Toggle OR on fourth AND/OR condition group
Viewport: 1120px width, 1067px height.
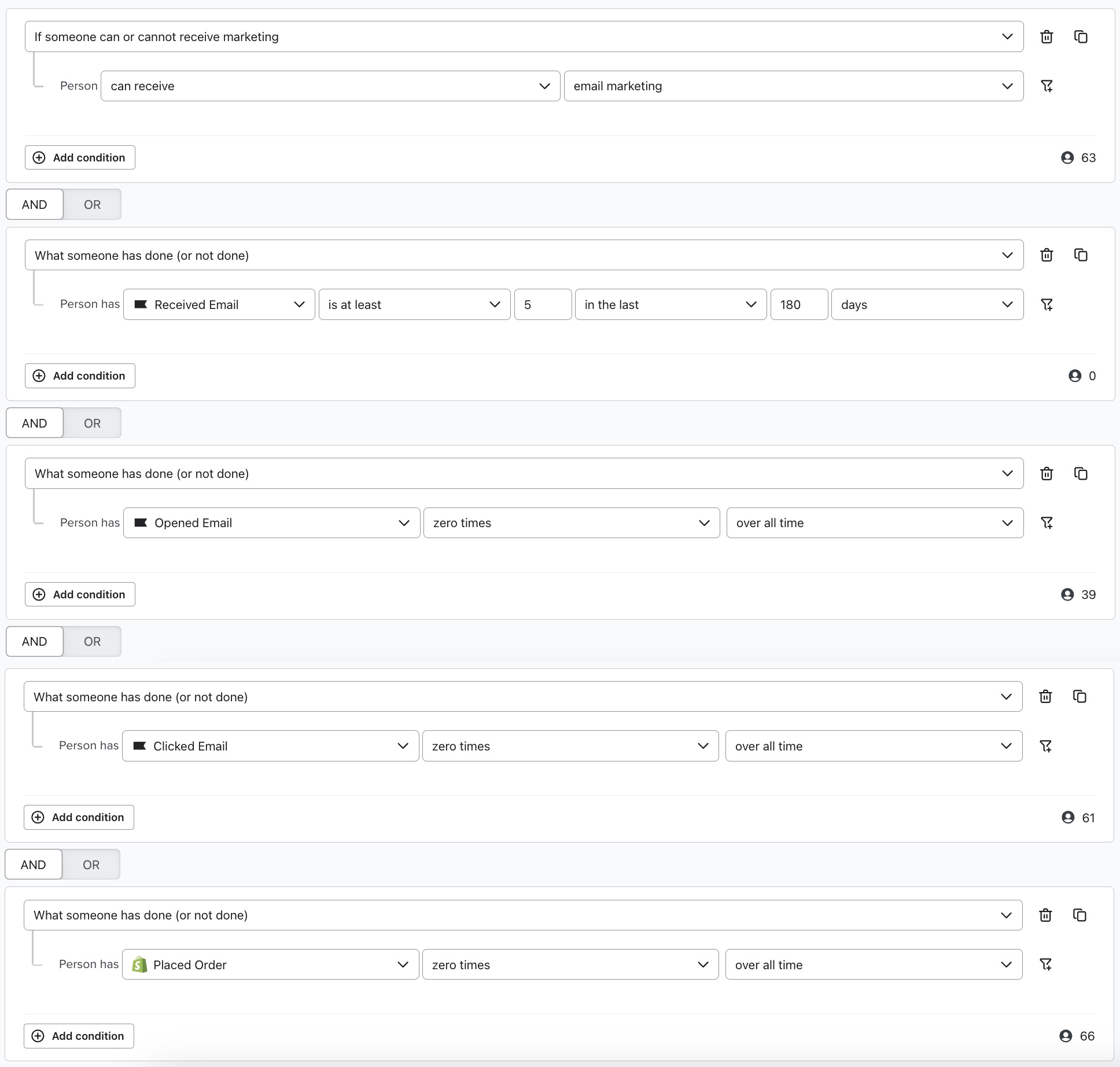coord(91,864)
